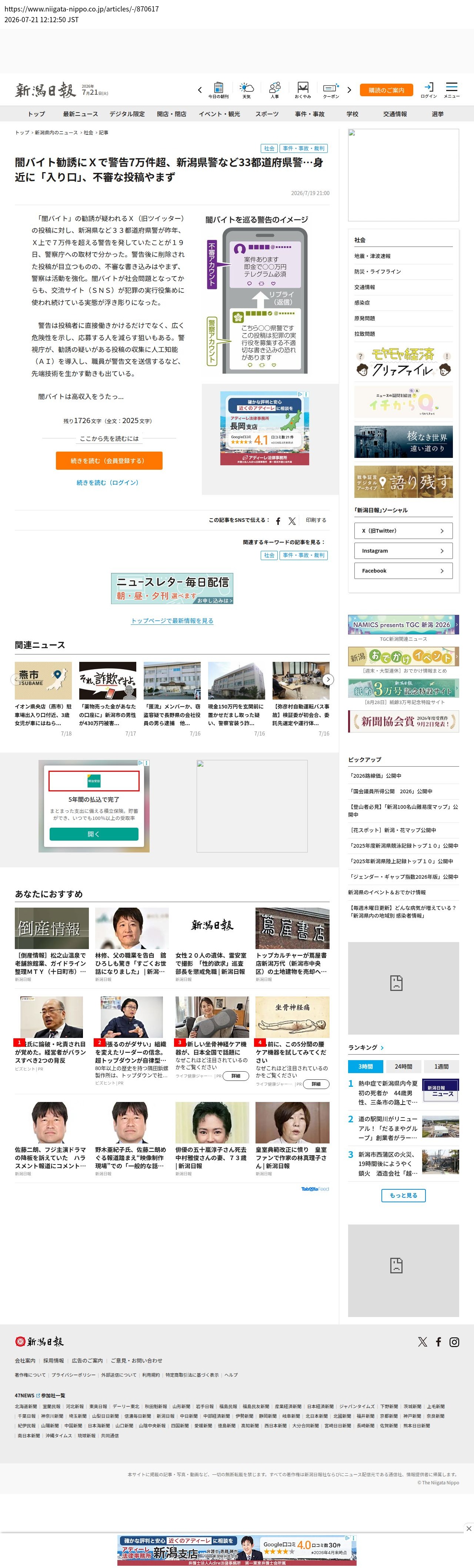Open the スポーツ menu item
The width and height of the screenshot is (474, 1568).
pyautogui.click(x=267, y=114)
